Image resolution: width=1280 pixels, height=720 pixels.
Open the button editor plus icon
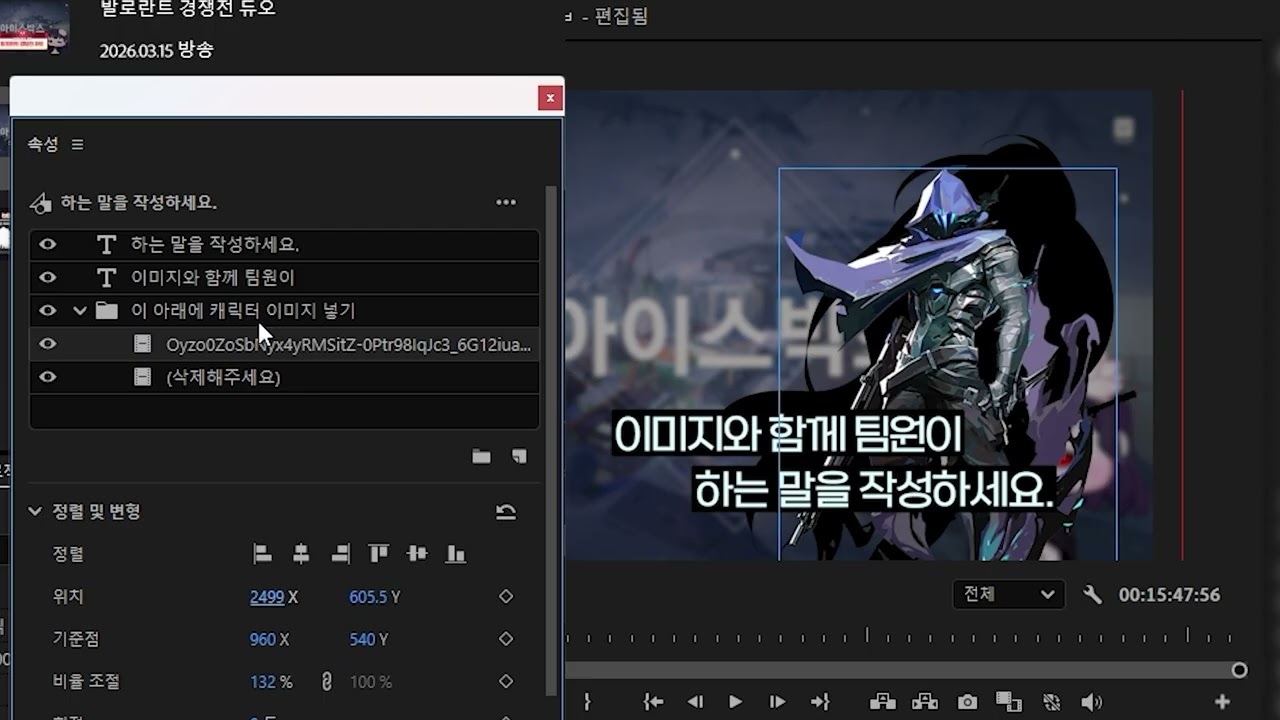(x=1222, y=702)
